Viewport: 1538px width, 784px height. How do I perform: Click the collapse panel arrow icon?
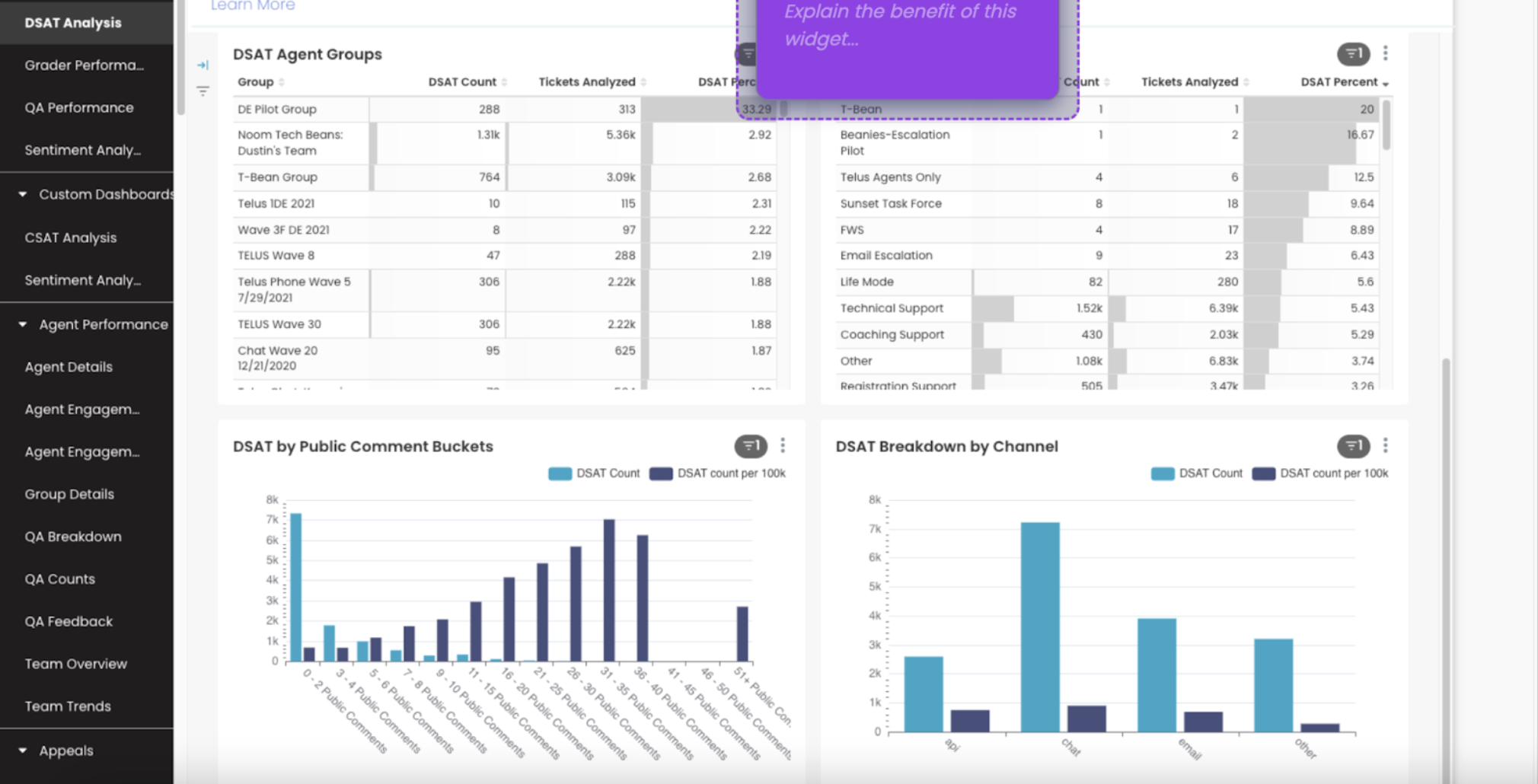click(203, 65)
